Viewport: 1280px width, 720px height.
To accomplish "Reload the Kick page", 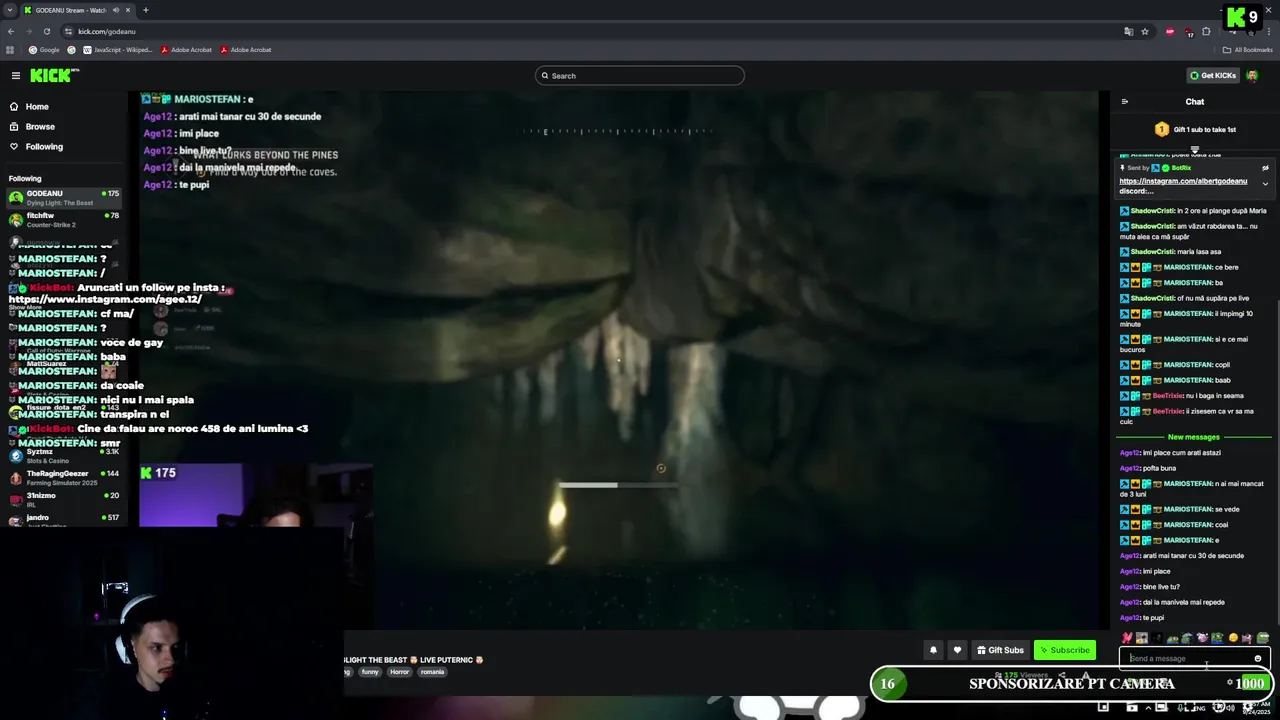I will tap(46, 31).
